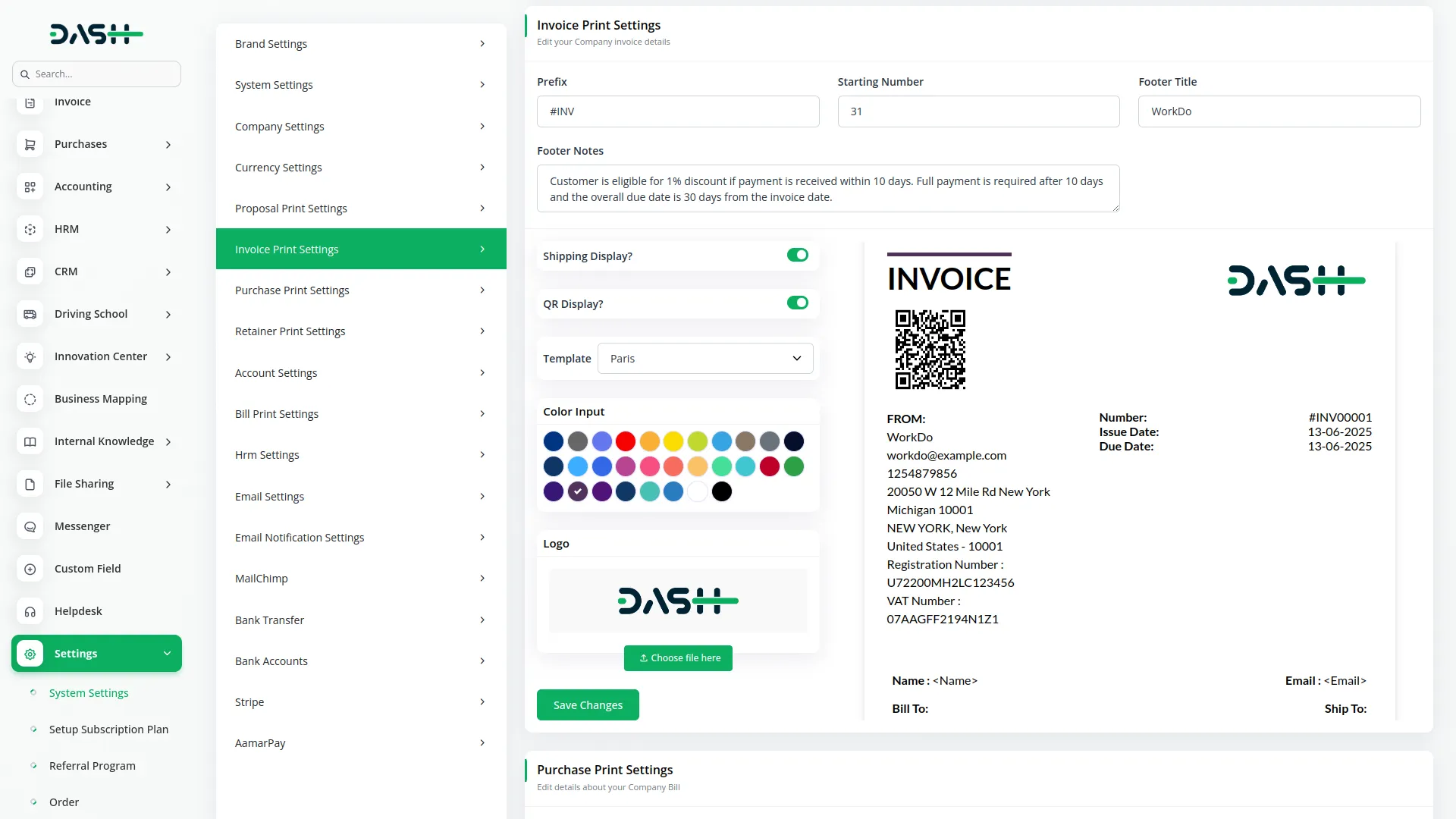Go to Email Notification Settings
Screen dimensions: 1456x819
[361, 538]
